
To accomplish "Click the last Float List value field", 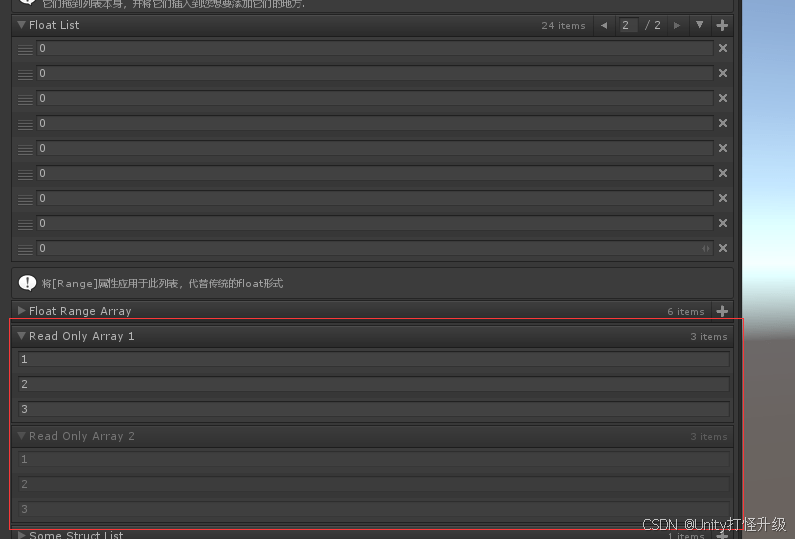I will [x=375, y=248].
